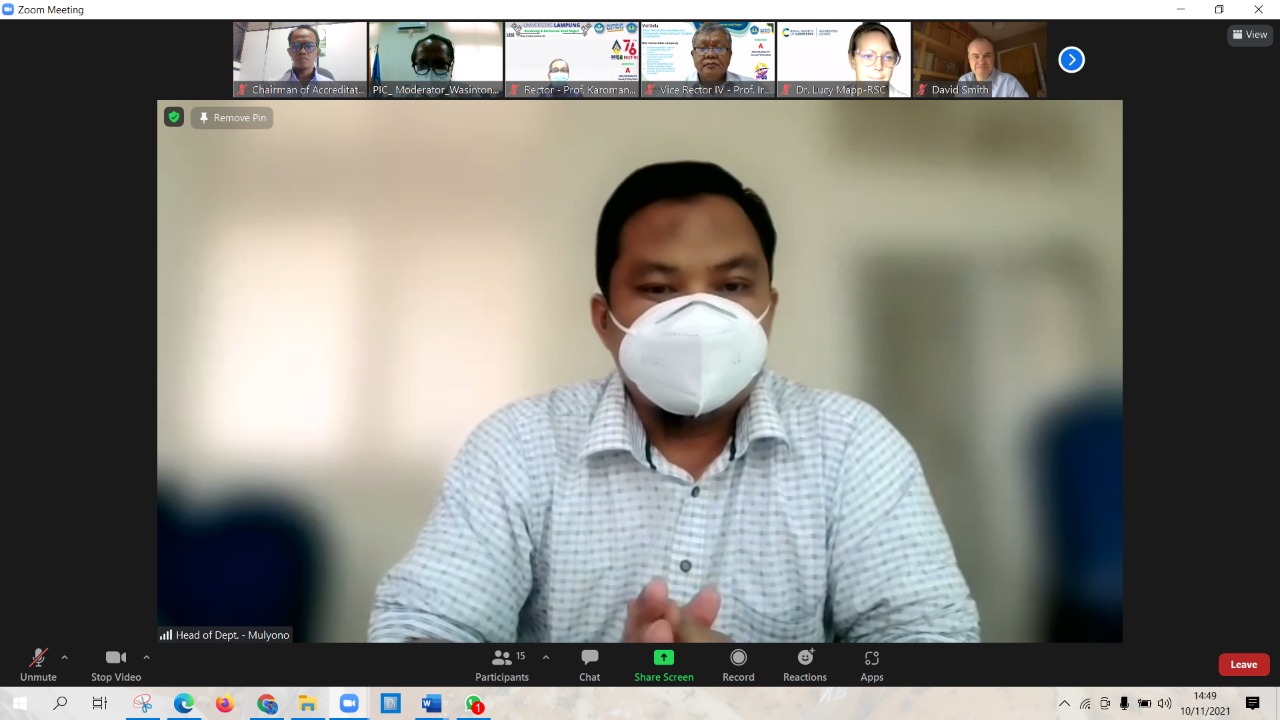The height and width of the screenshot is (720, 1280).
Task: Expand audio options arrow beside Unmute
Action: [x=65, y=657]
